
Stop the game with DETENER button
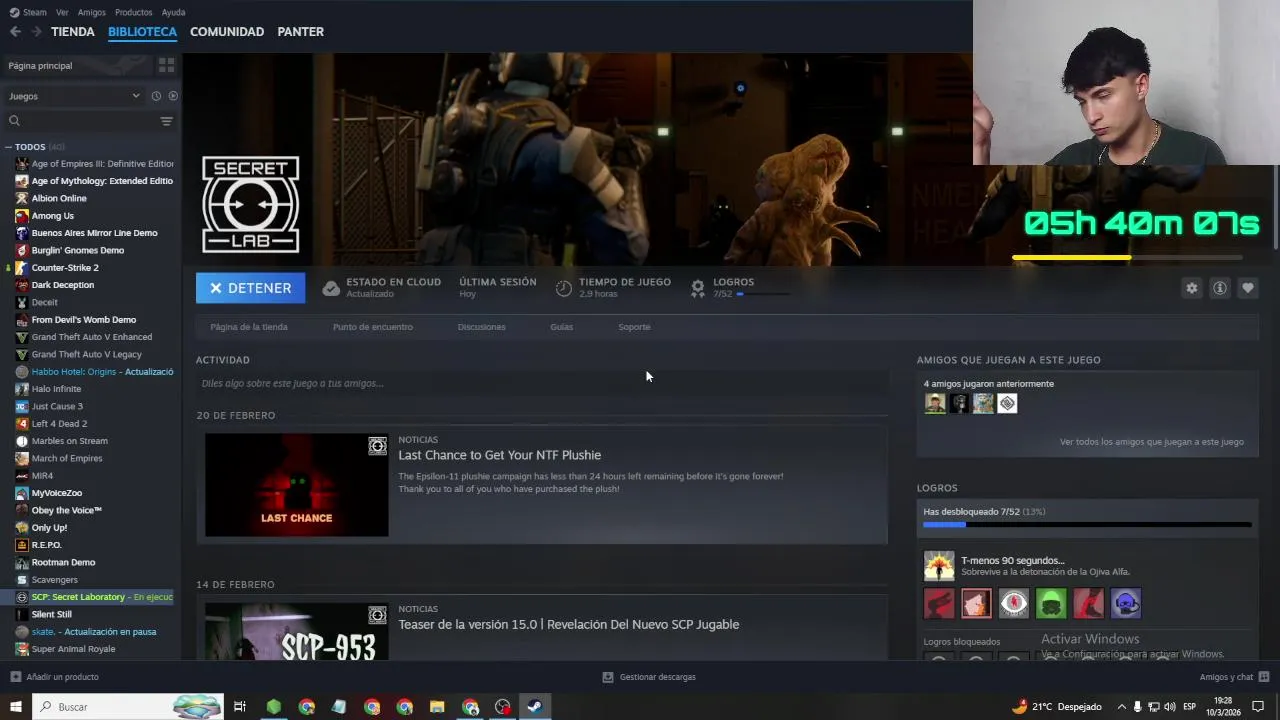(x=250, y=288)
